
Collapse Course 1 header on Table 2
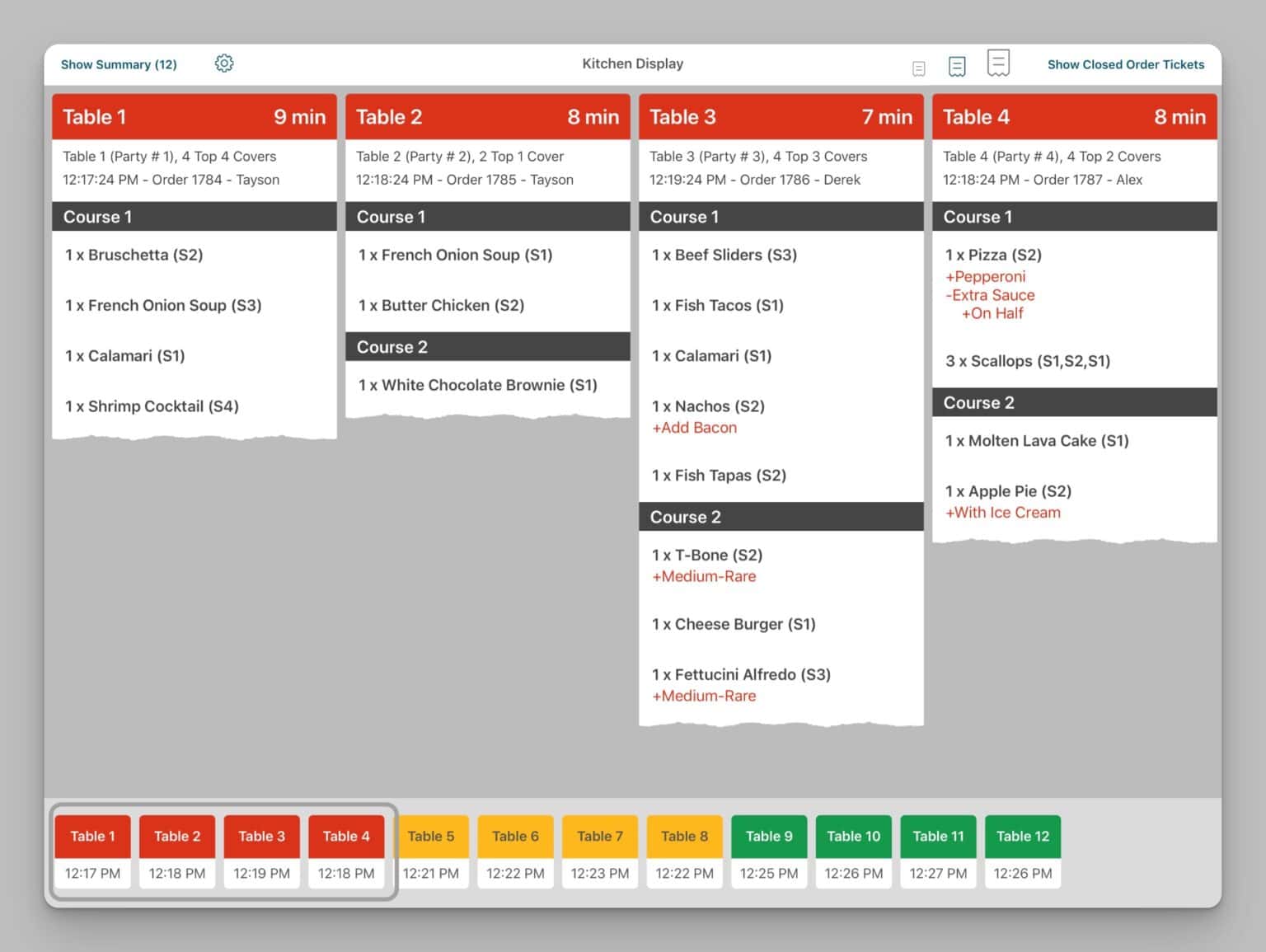pos(487,217)
